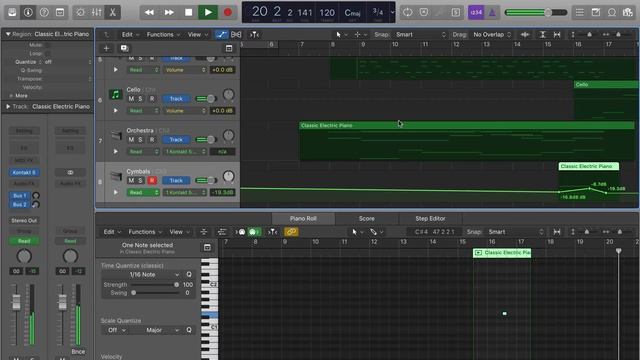The width and height of the screenshot is (640, 360).
Task: Open the Drag No Overlap dropdown
Action: pos(492,35)
